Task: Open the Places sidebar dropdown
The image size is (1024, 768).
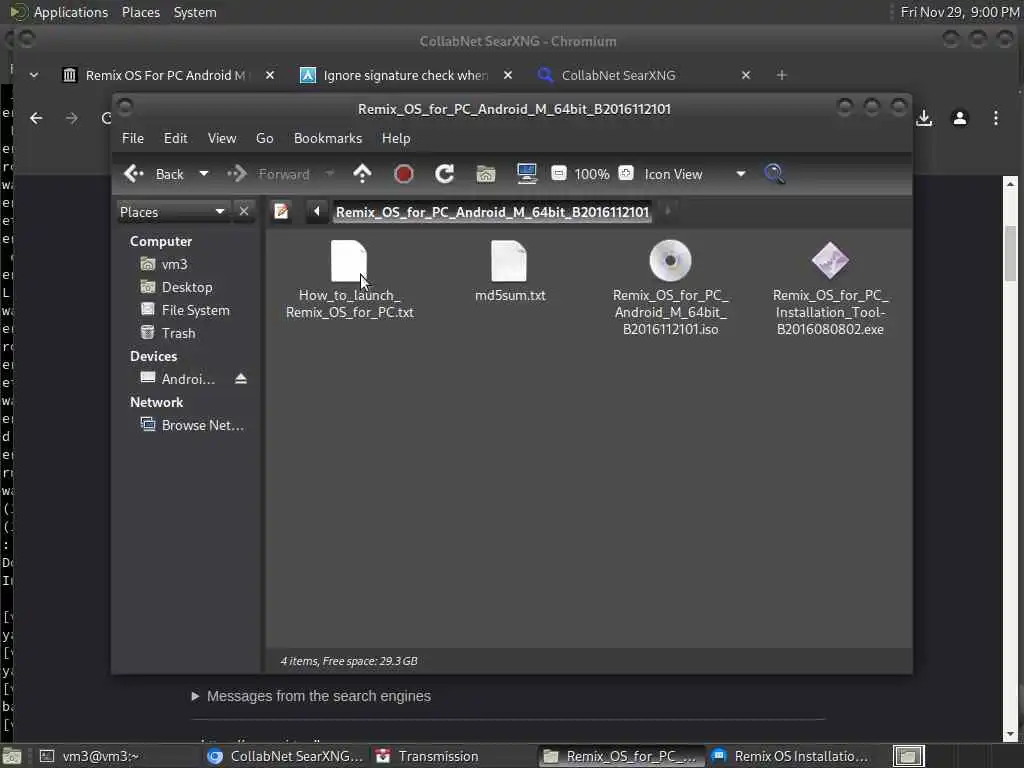Action: 173,212
